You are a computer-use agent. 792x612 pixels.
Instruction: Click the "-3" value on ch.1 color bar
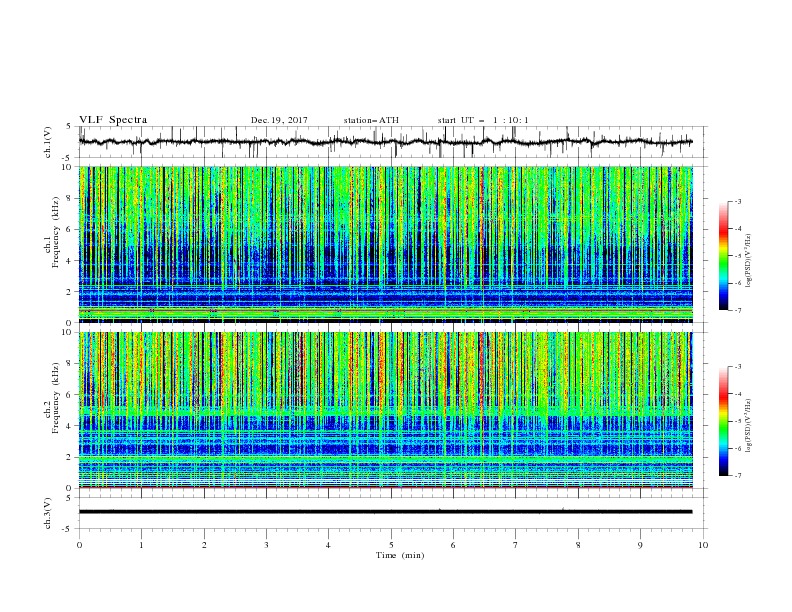click(x=737, y=201)
